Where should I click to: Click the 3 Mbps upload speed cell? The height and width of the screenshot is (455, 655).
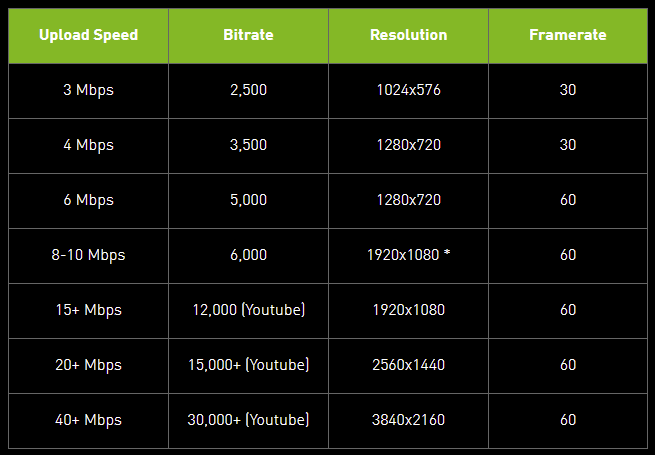[88, 90]
